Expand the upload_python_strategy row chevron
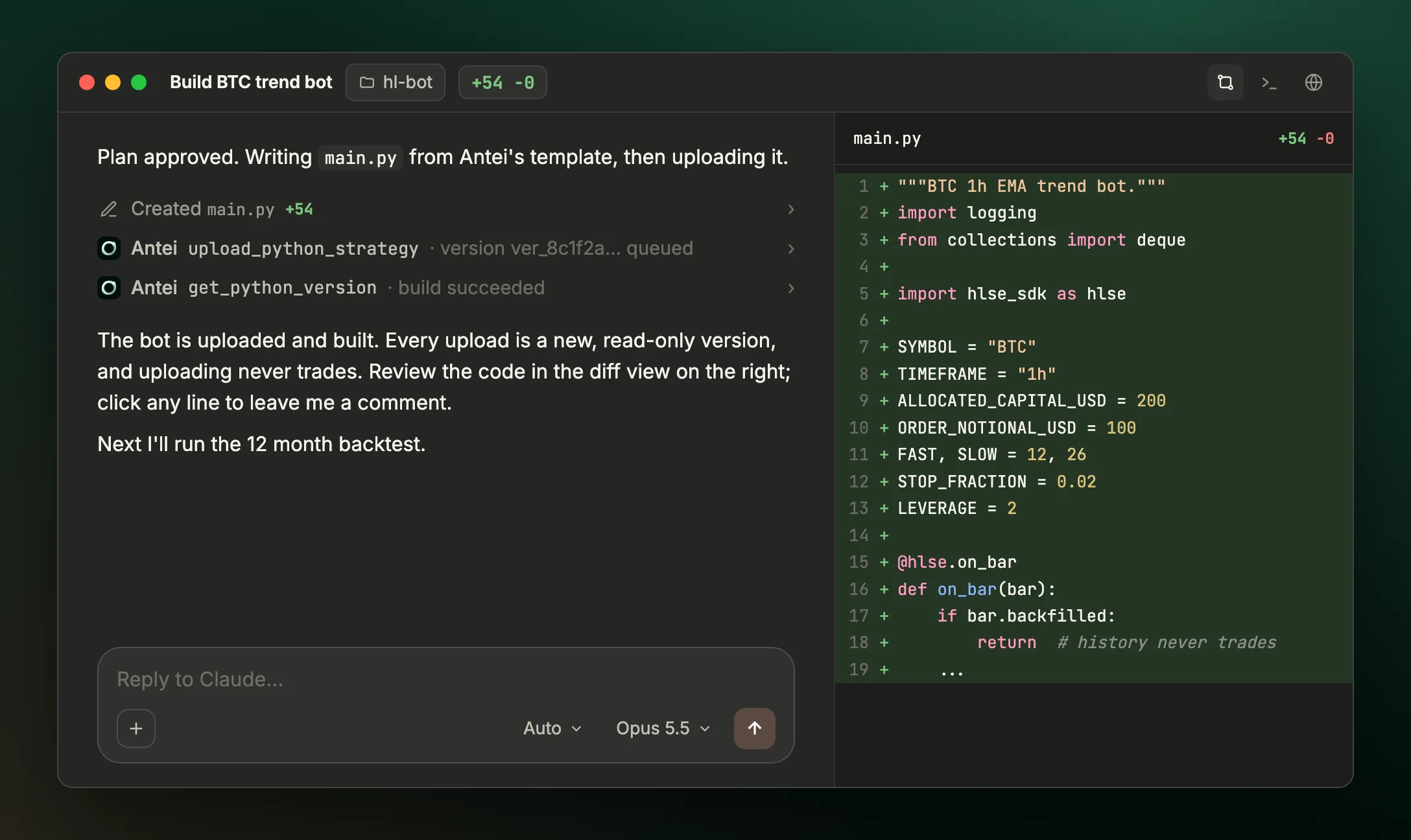The image size is (1411, 840). 791,248
